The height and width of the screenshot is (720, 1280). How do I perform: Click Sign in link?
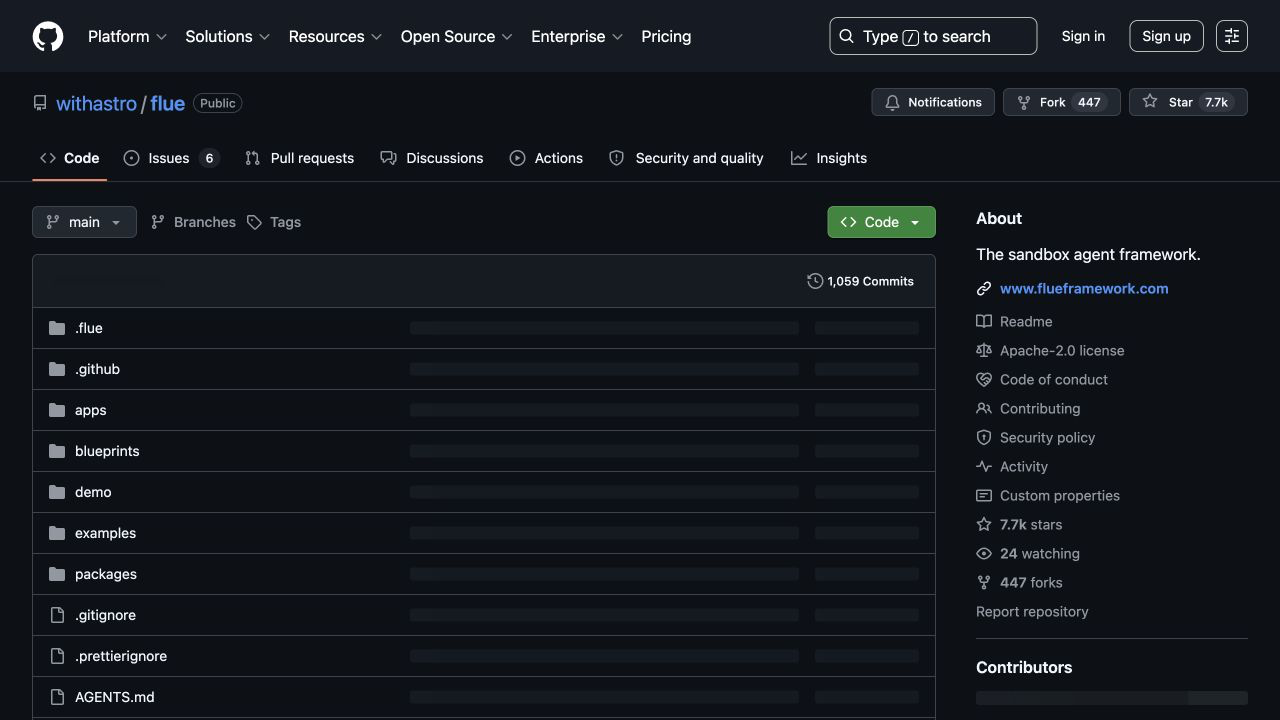point(1083,36)
